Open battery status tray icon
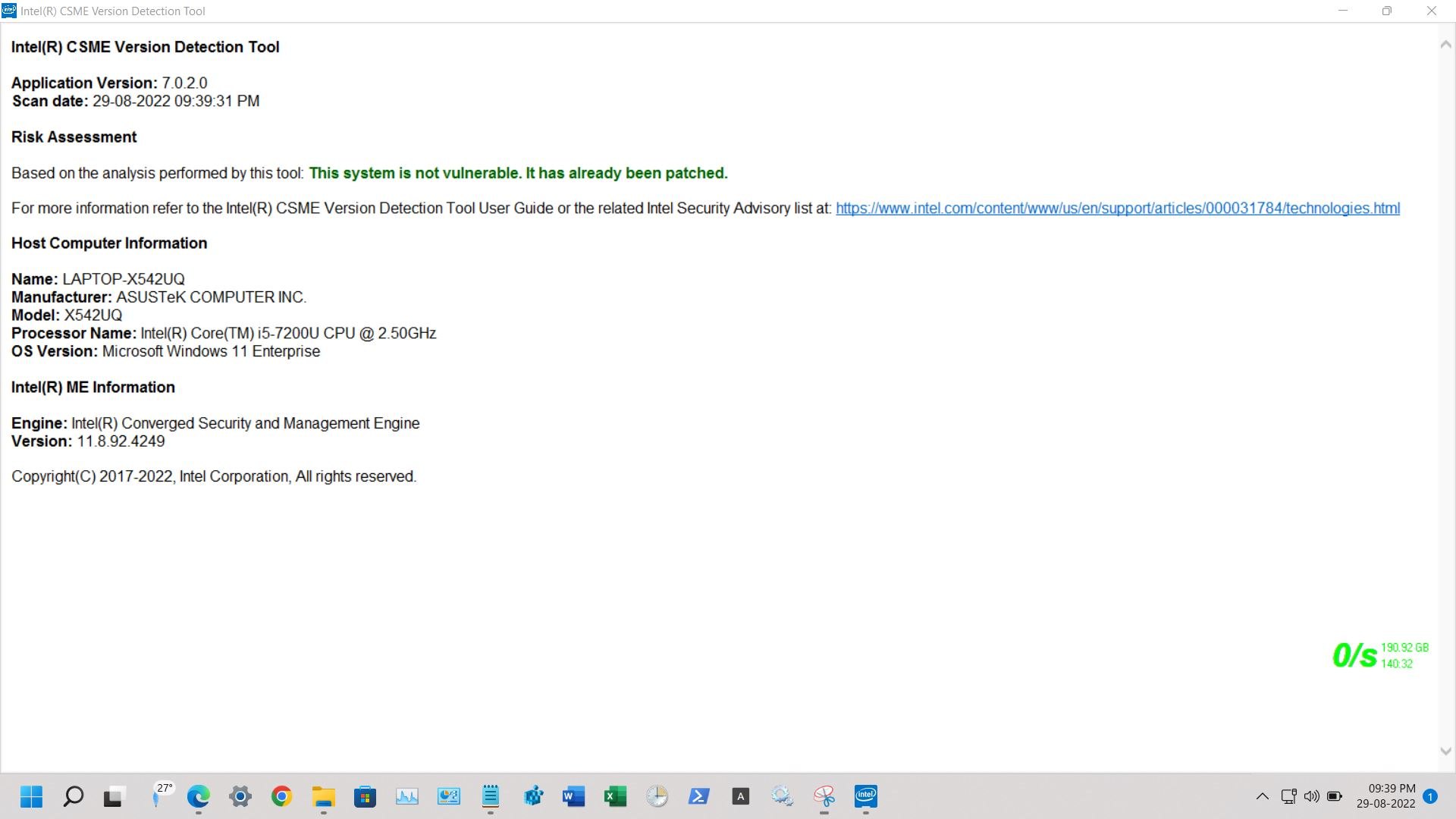Screen dimensions: 1456x819 (1335, 796)
